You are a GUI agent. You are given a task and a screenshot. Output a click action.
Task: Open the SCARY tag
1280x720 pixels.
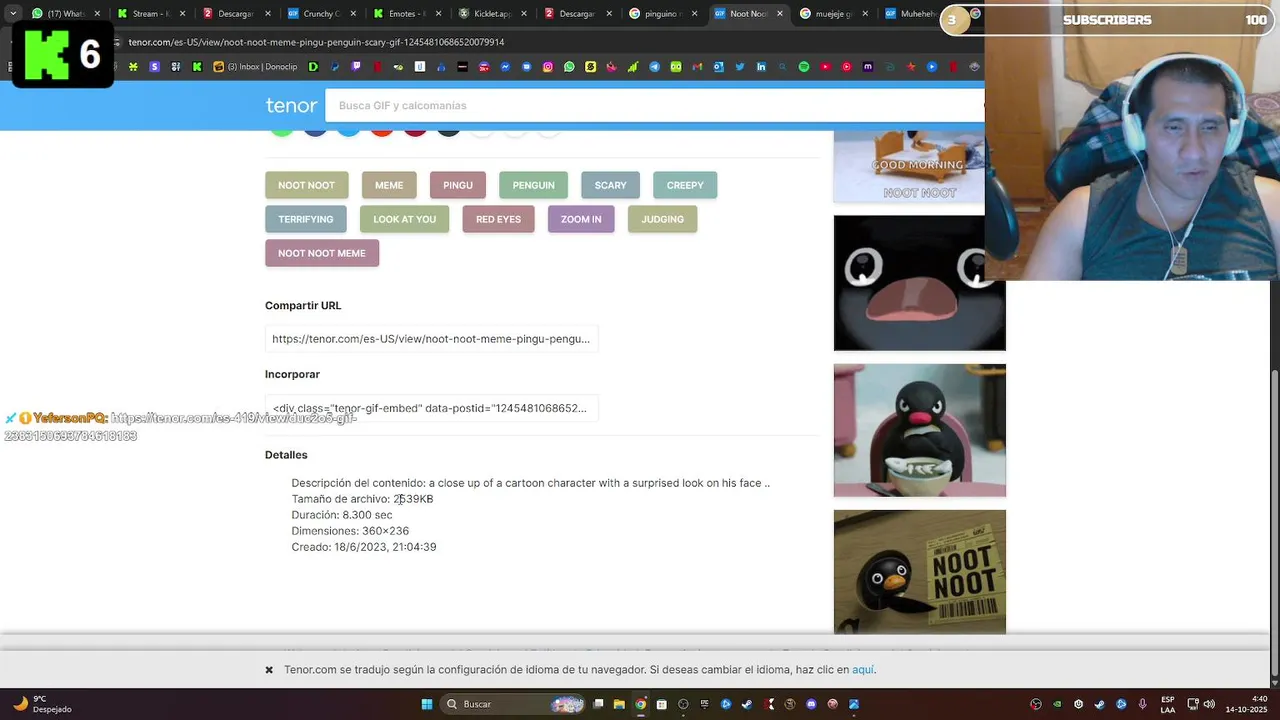pyautogui.click(x=610, y=185)
